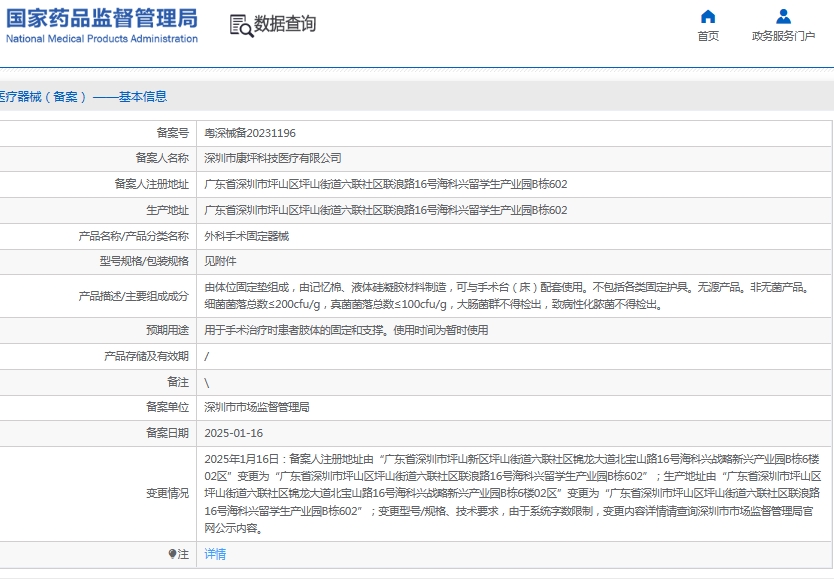Image resolution: width=834 pixels, height=579 pixels.
Task: Click the 产品存储及有效期 label
Action: [147, 356]
